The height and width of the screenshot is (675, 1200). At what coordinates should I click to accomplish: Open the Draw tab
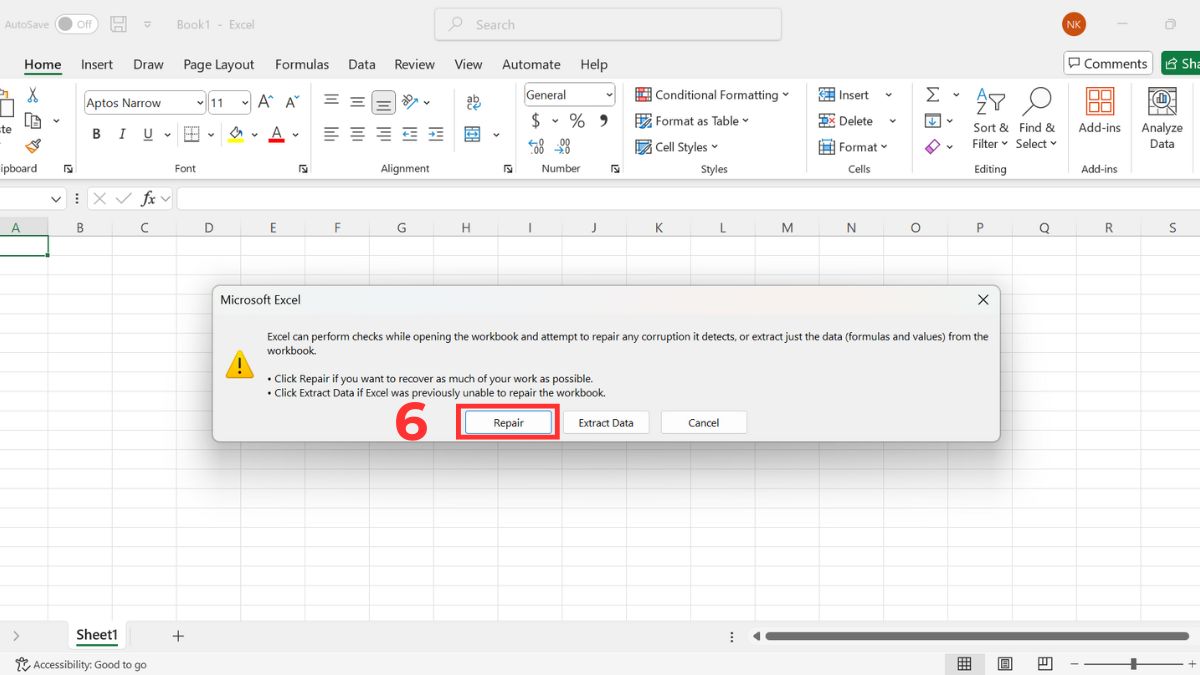[x=148, y=64]
